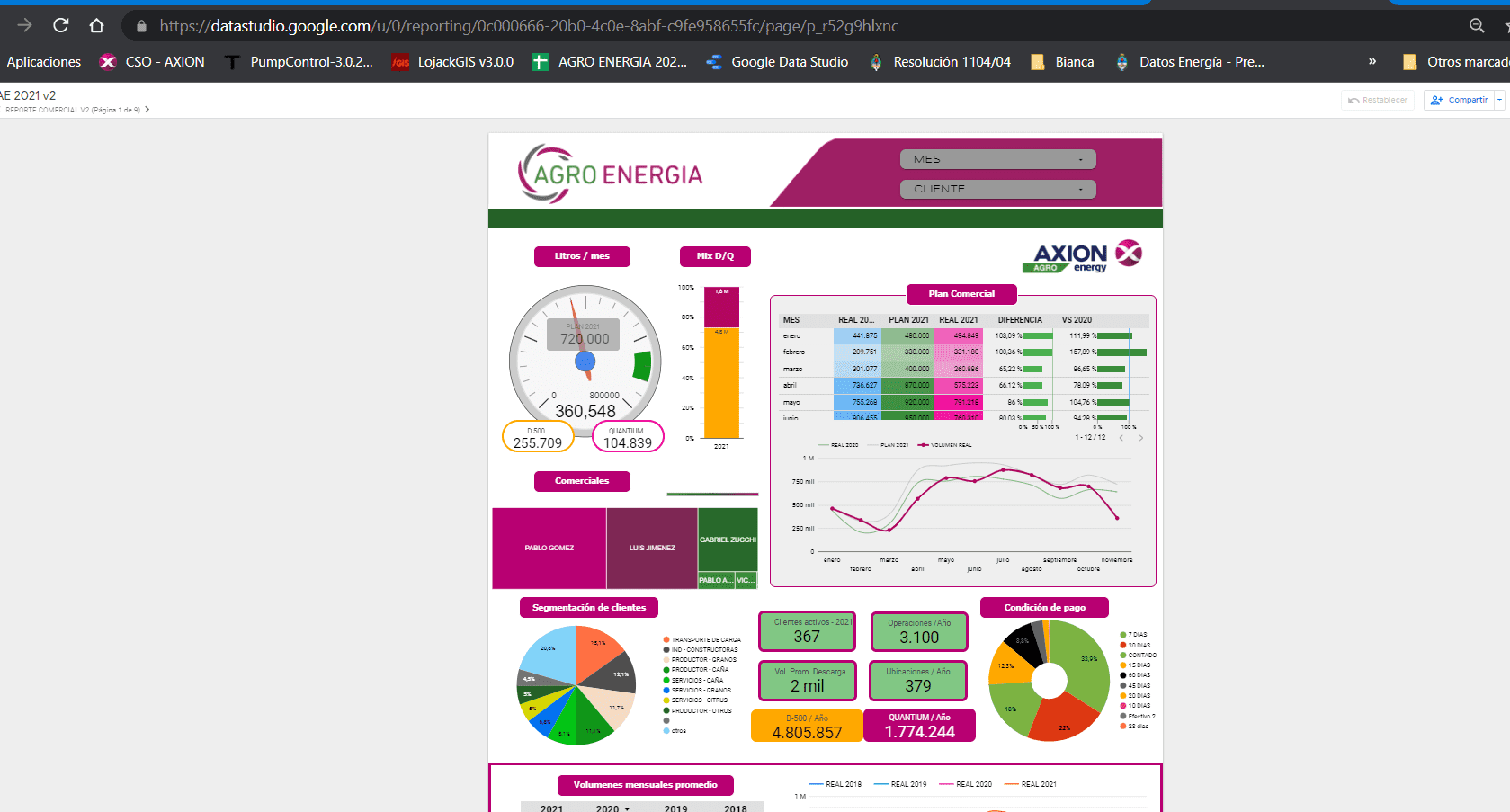This screenshot has height=812, width=1510.
Task: Expand the hidden bookmarks overflow chevron
Action: click(x=1372, y=62)
